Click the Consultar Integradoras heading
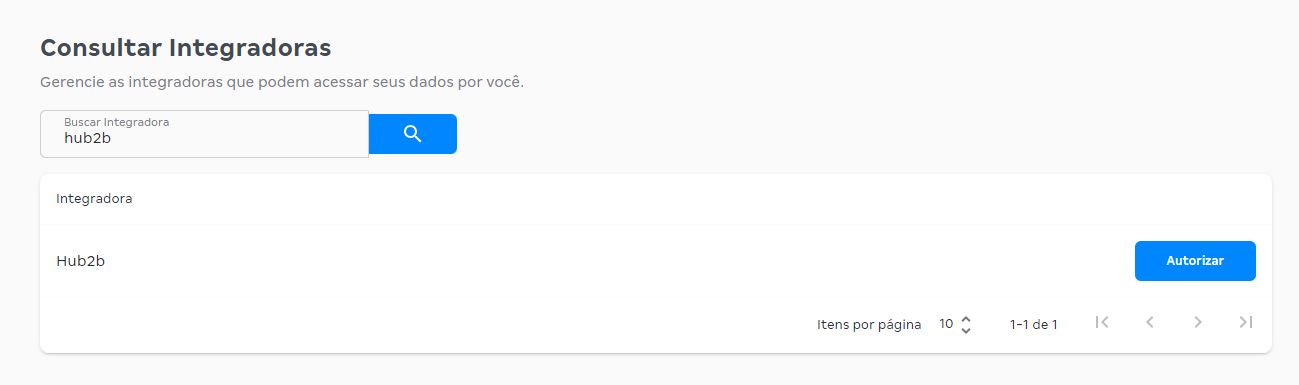 (185, 47)
